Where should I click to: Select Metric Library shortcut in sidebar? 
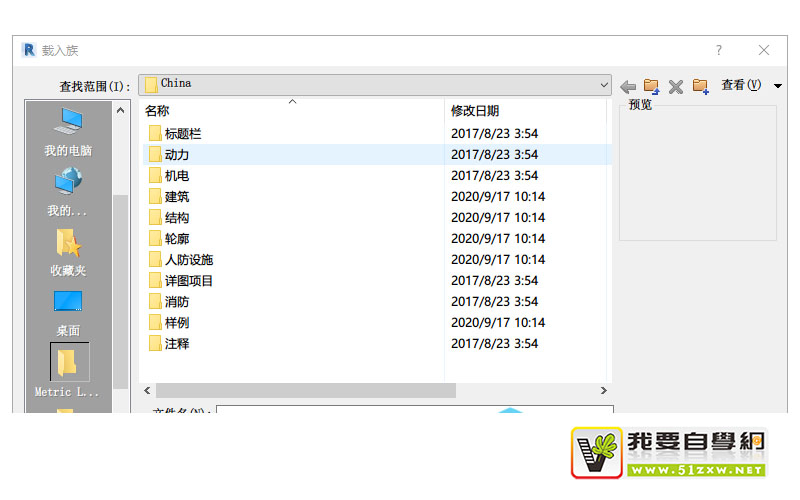click(x=68, y=370)
